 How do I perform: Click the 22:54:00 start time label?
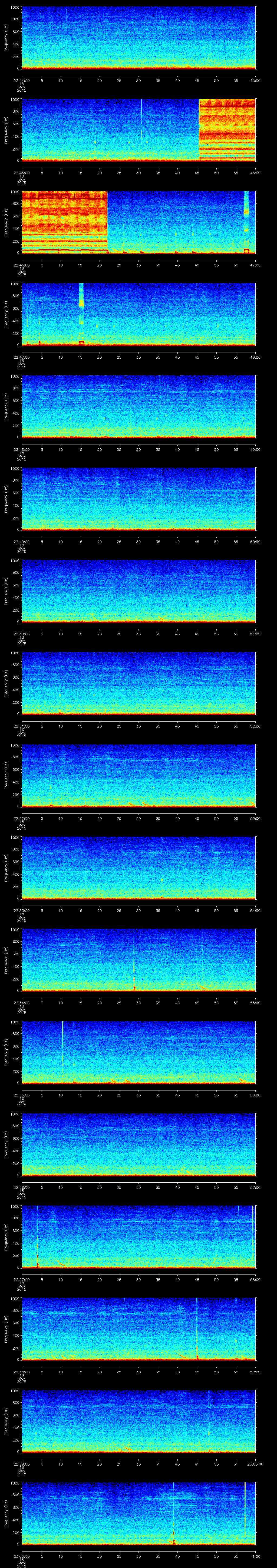[x=21, y=1003]
